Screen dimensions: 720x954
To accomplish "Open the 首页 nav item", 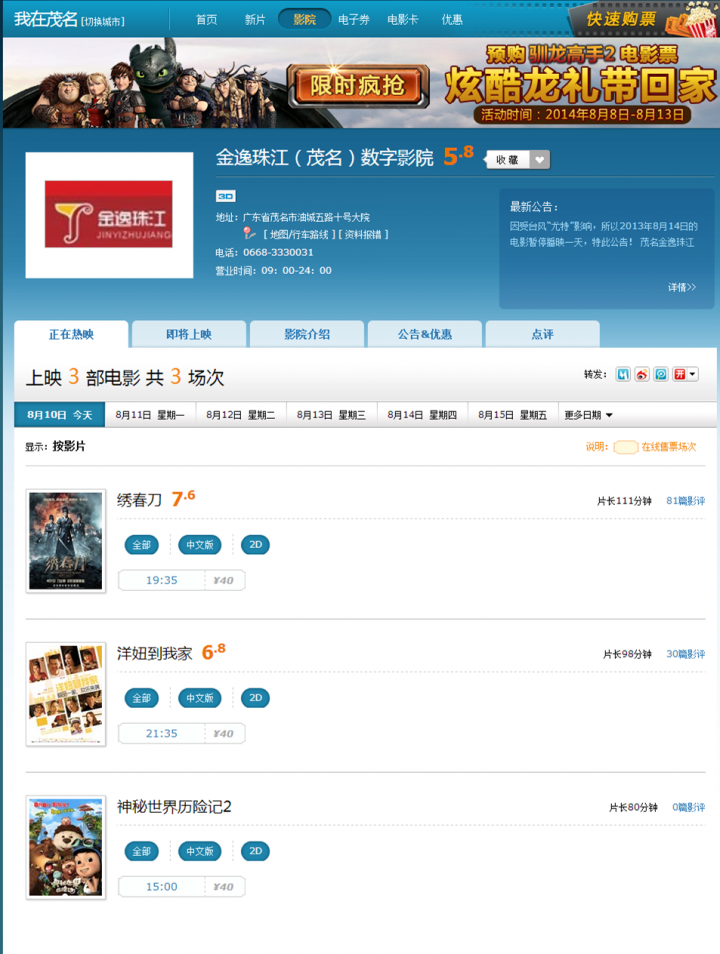I will [206, 19].
